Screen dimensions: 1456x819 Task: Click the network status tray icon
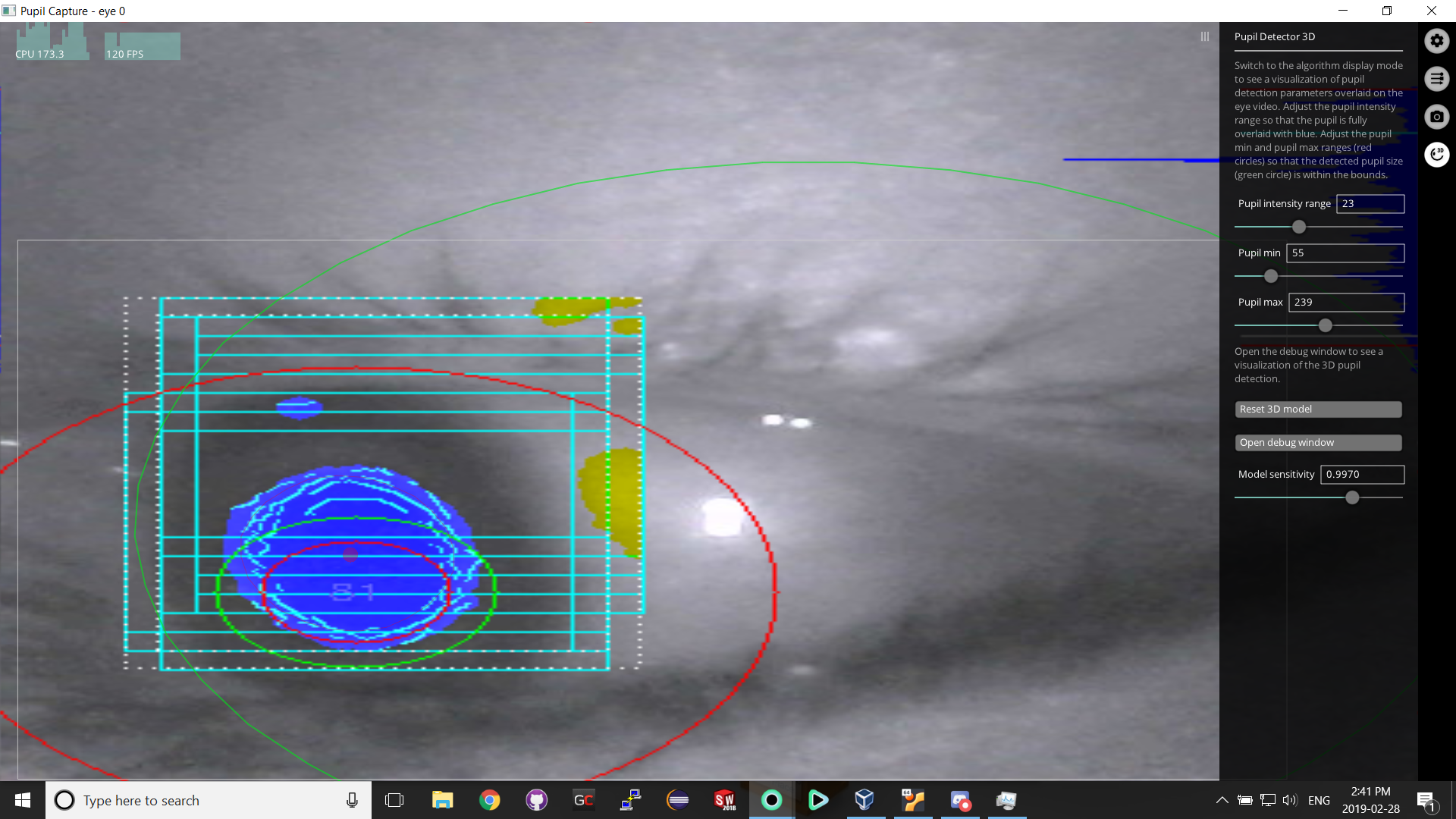coord(1267,800)
